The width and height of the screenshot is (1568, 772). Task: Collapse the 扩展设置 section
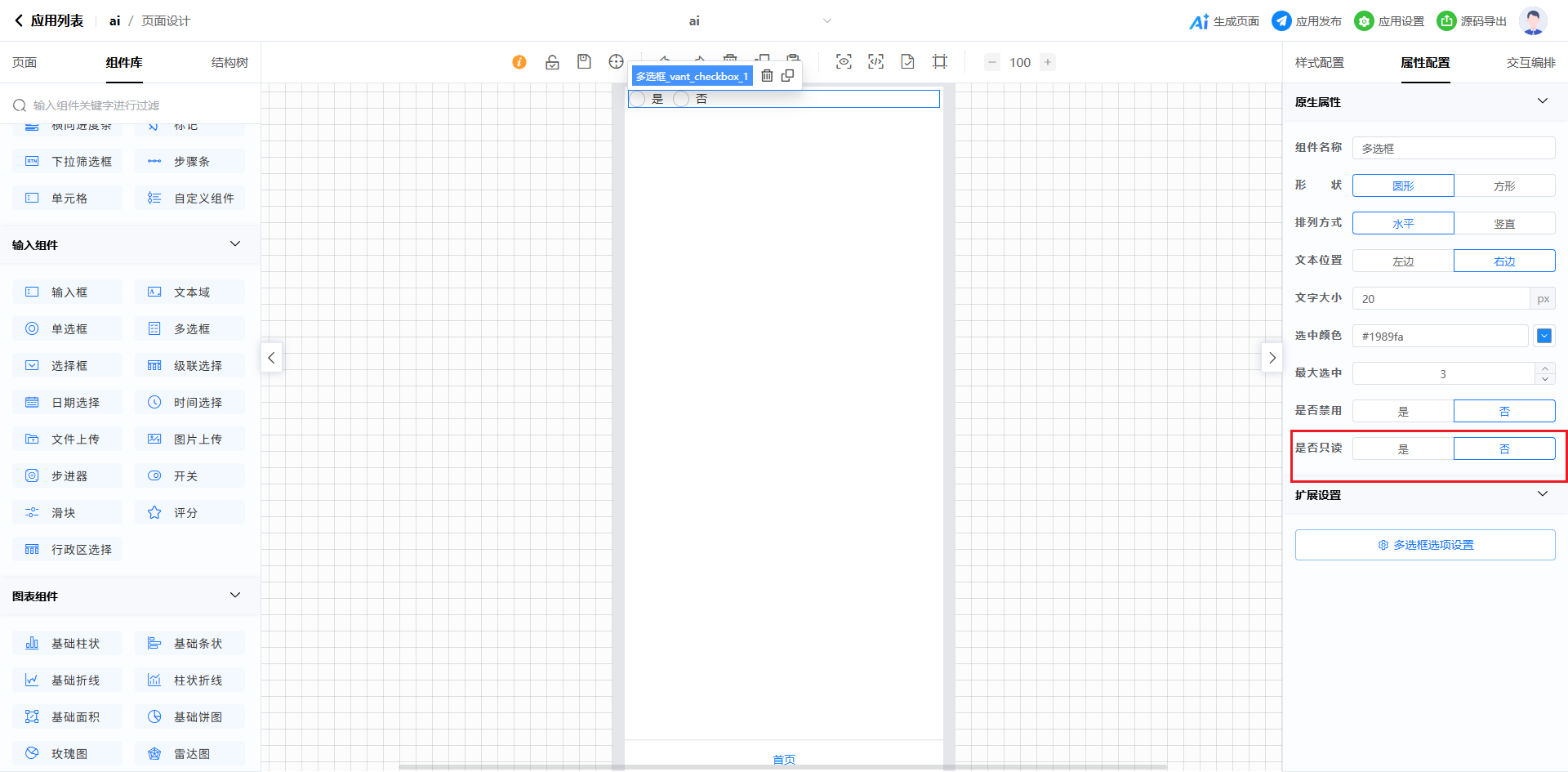(1542, 494)
